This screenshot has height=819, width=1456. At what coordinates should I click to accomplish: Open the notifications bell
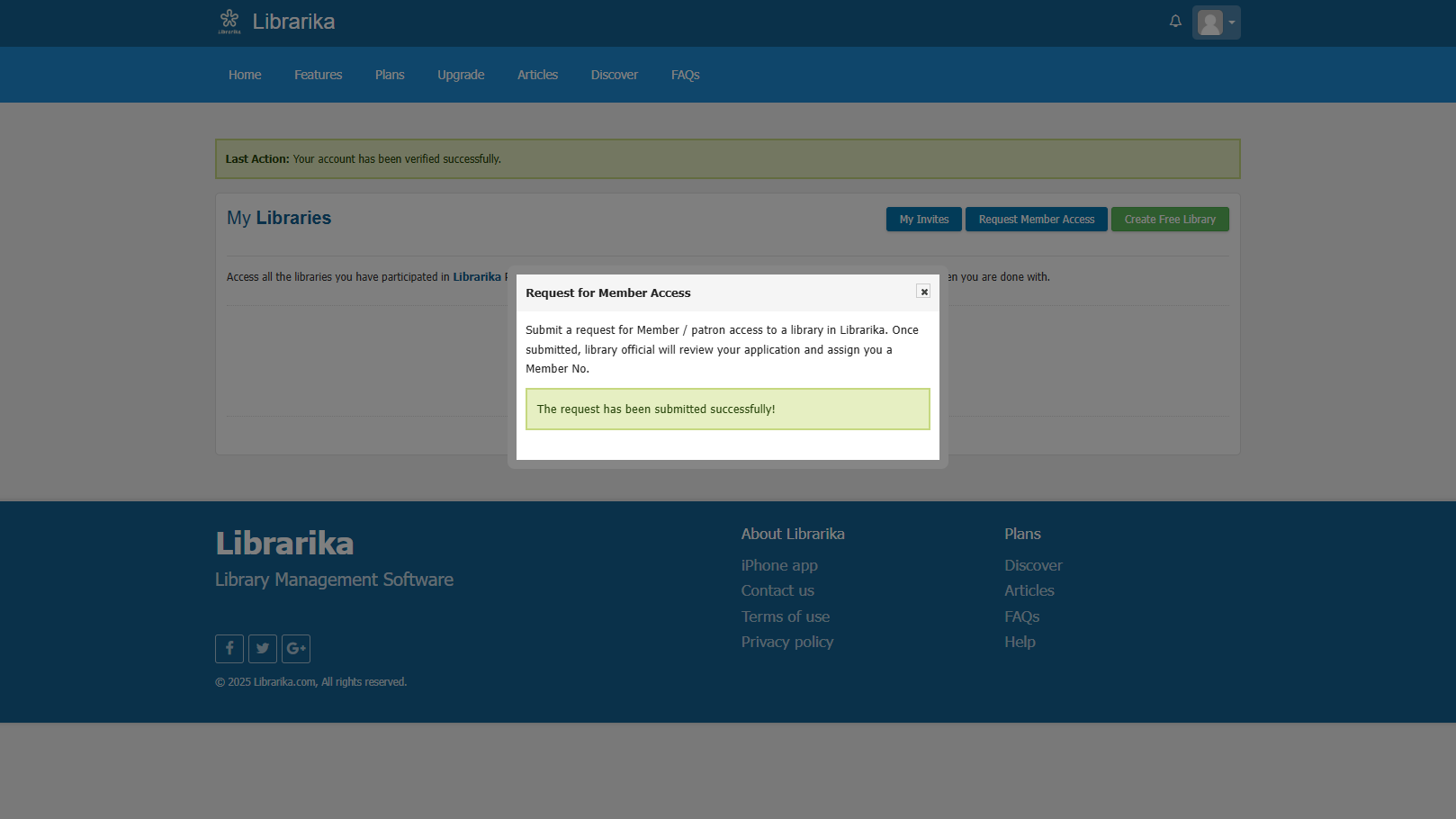1175,22
